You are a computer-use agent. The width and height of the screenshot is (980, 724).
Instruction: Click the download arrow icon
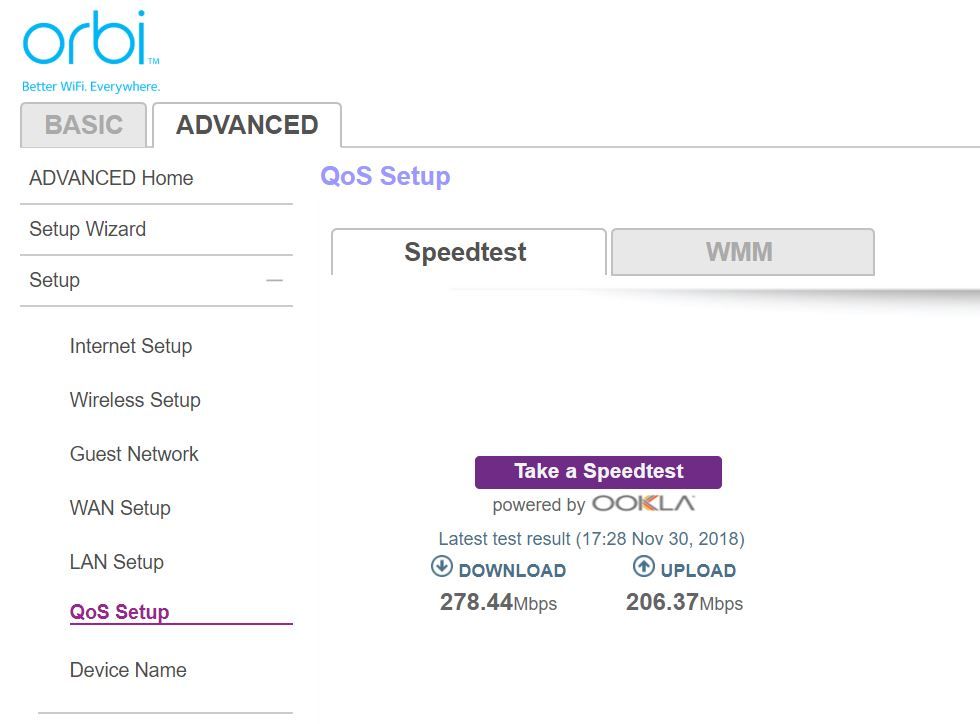coord(442,566)
